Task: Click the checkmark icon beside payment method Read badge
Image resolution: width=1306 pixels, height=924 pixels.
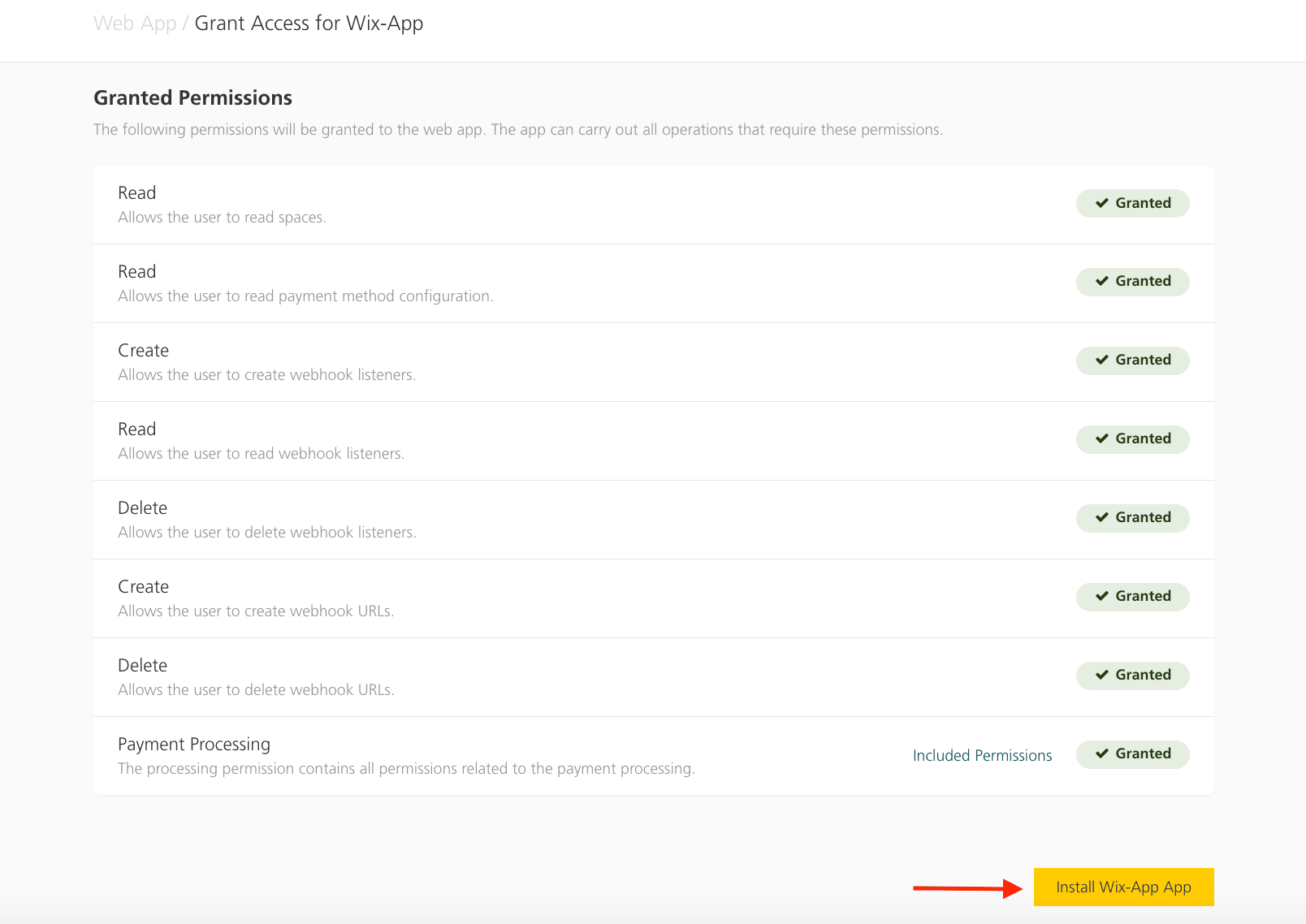Action: [x=1104, y=281]
